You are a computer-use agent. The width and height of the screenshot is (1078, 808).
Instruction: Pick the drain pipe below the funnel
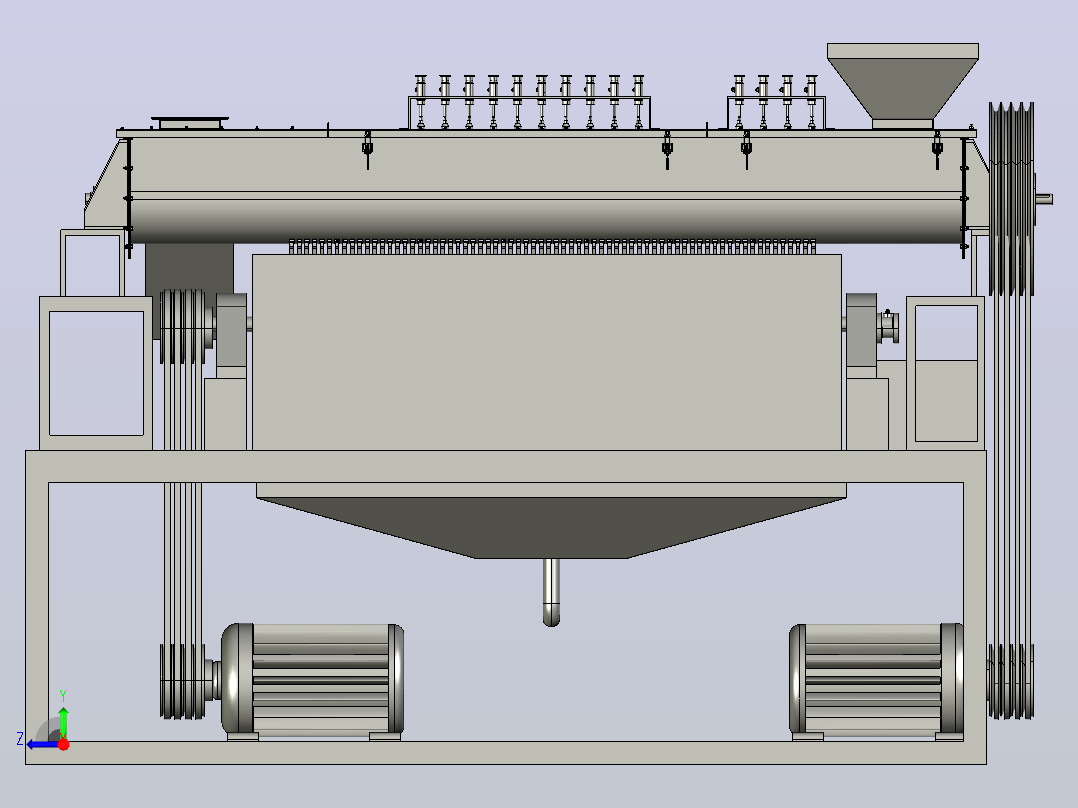(551, 592)
